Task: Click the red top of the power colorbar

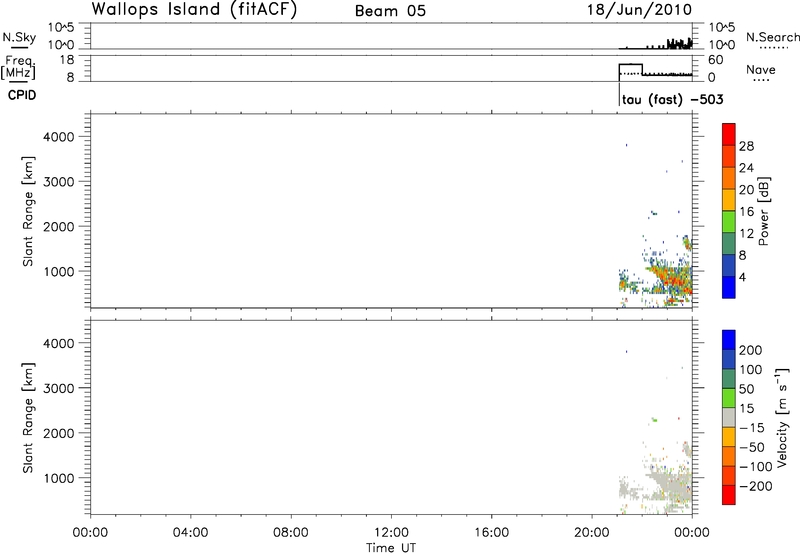Action: 729,134
